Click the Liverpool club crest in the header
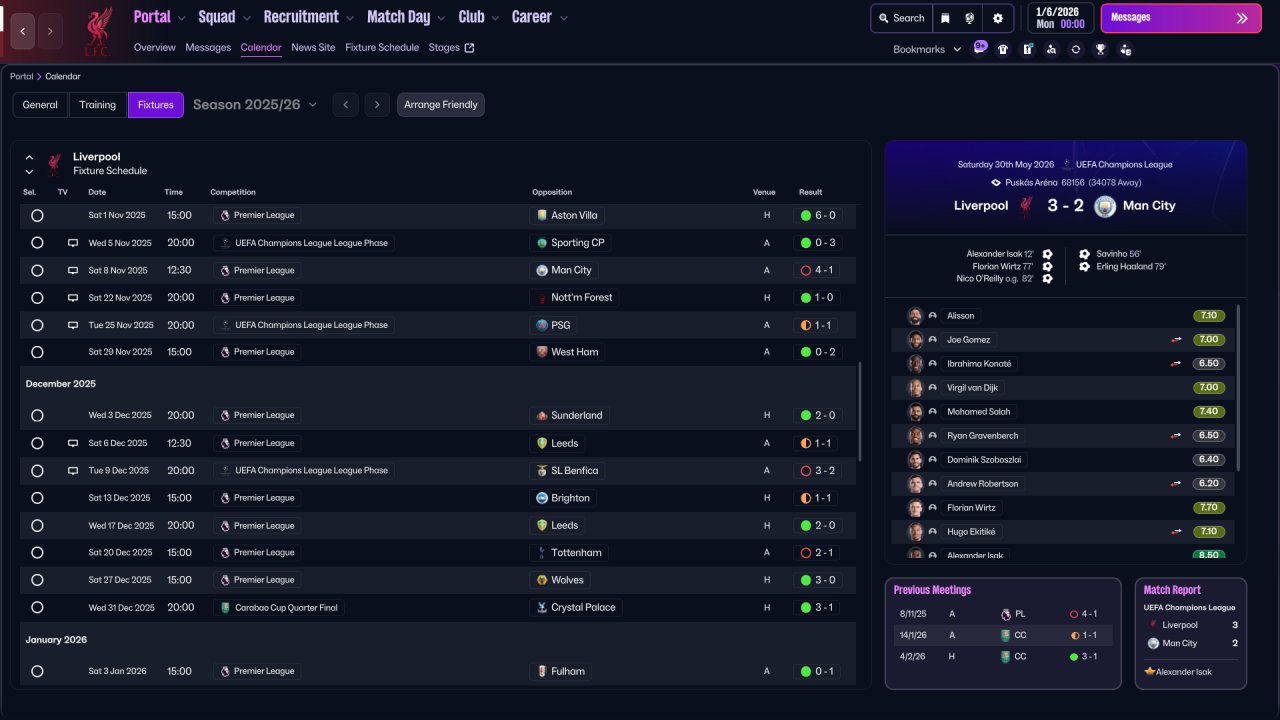1280x720 pixels. [x=97, y=31]
